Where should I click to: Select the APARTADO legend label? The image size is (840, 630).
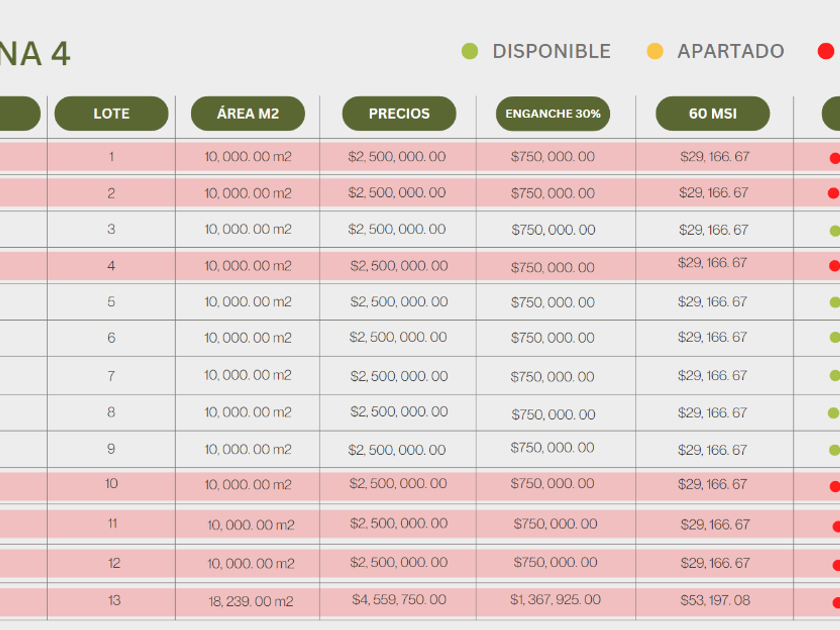click(730, 51)
